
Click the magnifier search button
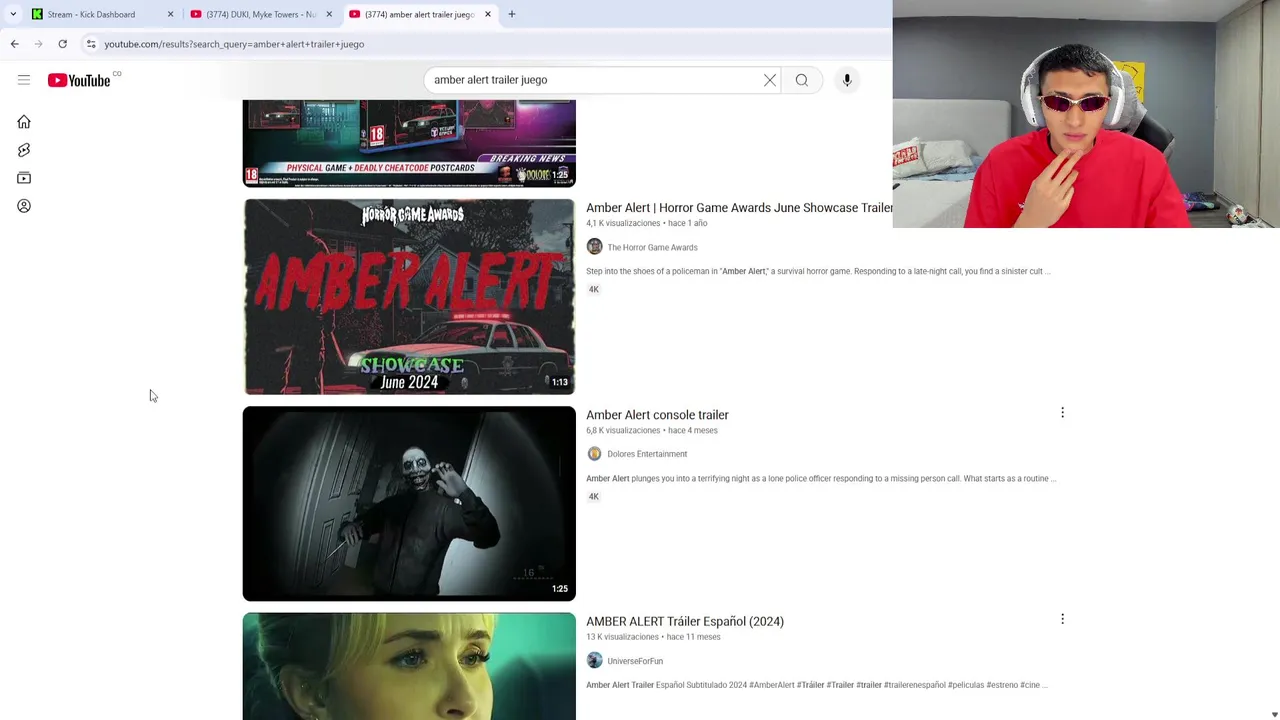pos(802,80)
